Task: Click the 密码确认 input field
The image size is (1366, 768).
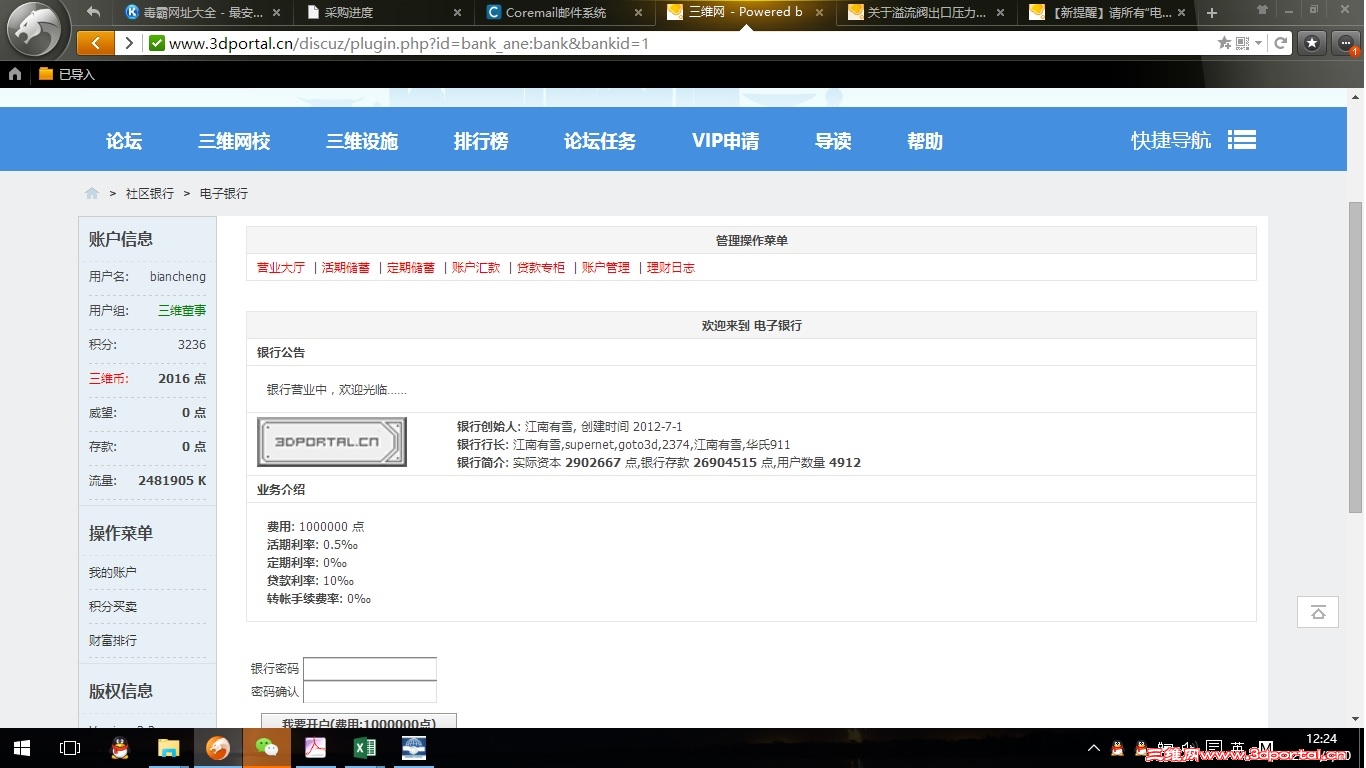Action: click(x=370, y=692)
